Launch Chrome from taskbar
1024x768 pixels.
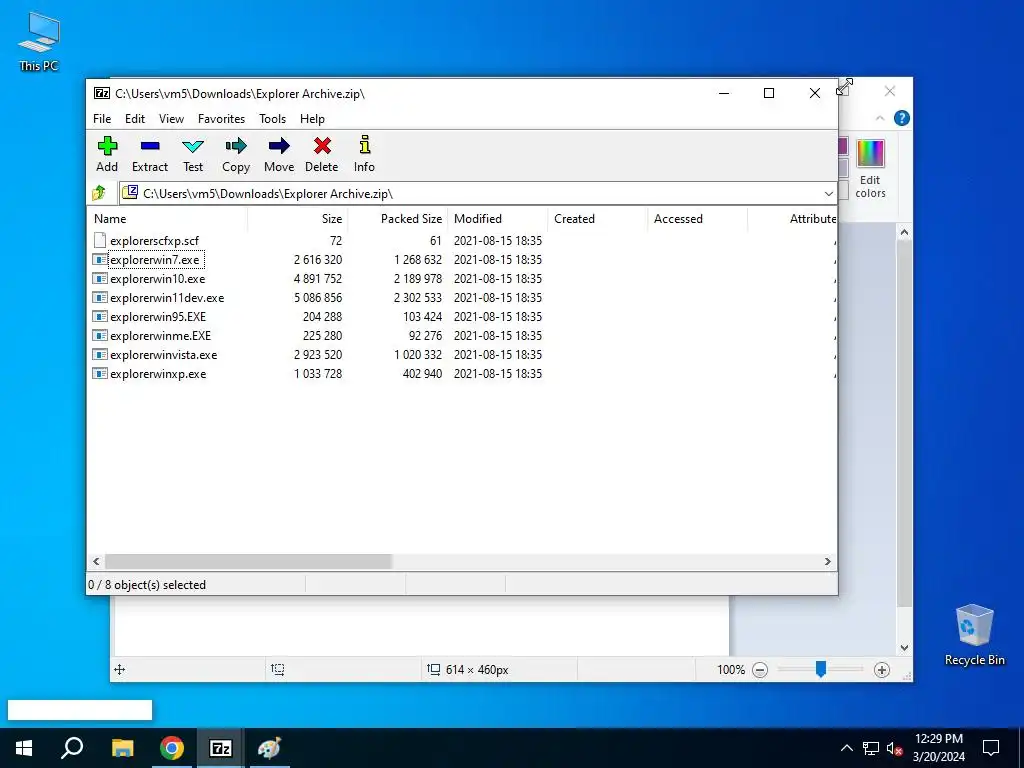[172, 748]
